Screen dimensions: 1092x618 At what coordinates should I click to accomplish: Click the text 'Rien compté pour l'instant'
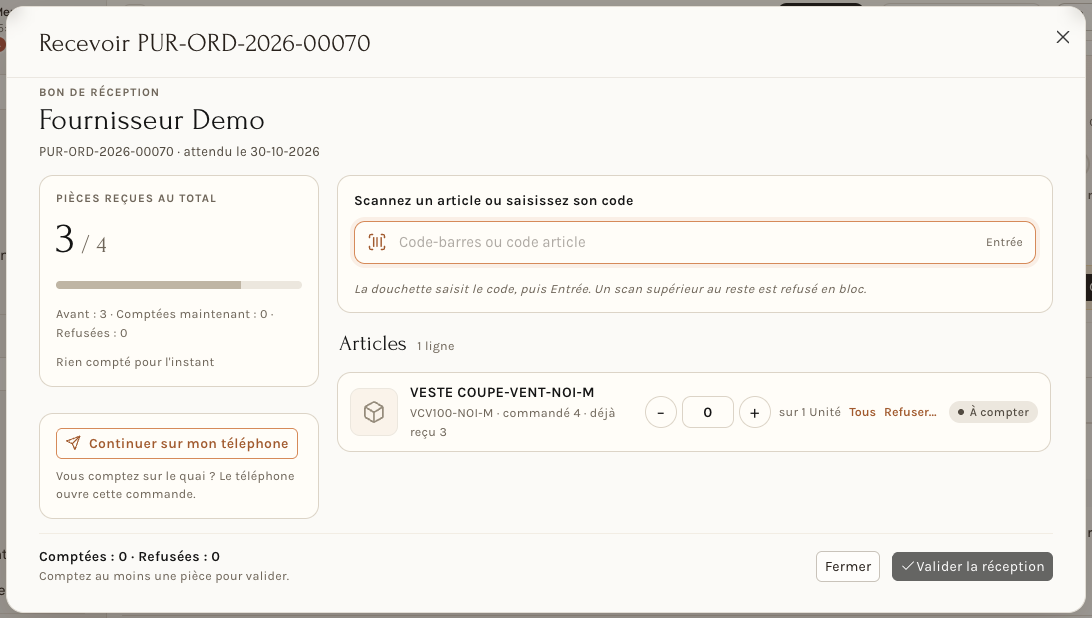[135, 362]
